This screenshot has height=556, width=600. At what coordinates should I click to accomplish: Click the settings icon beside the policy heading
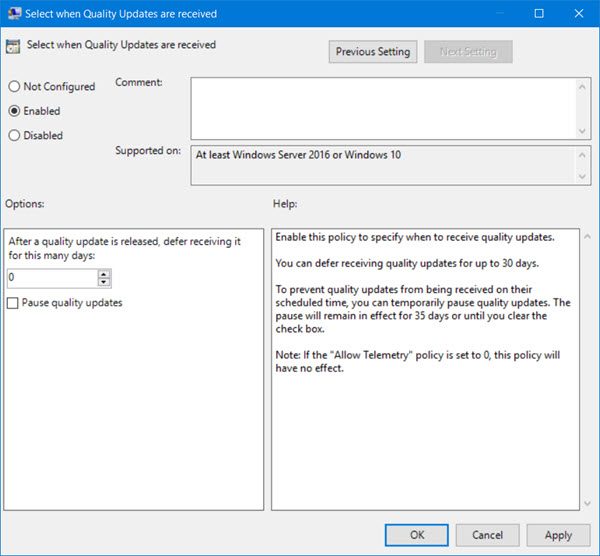click(x=15, y=47)
